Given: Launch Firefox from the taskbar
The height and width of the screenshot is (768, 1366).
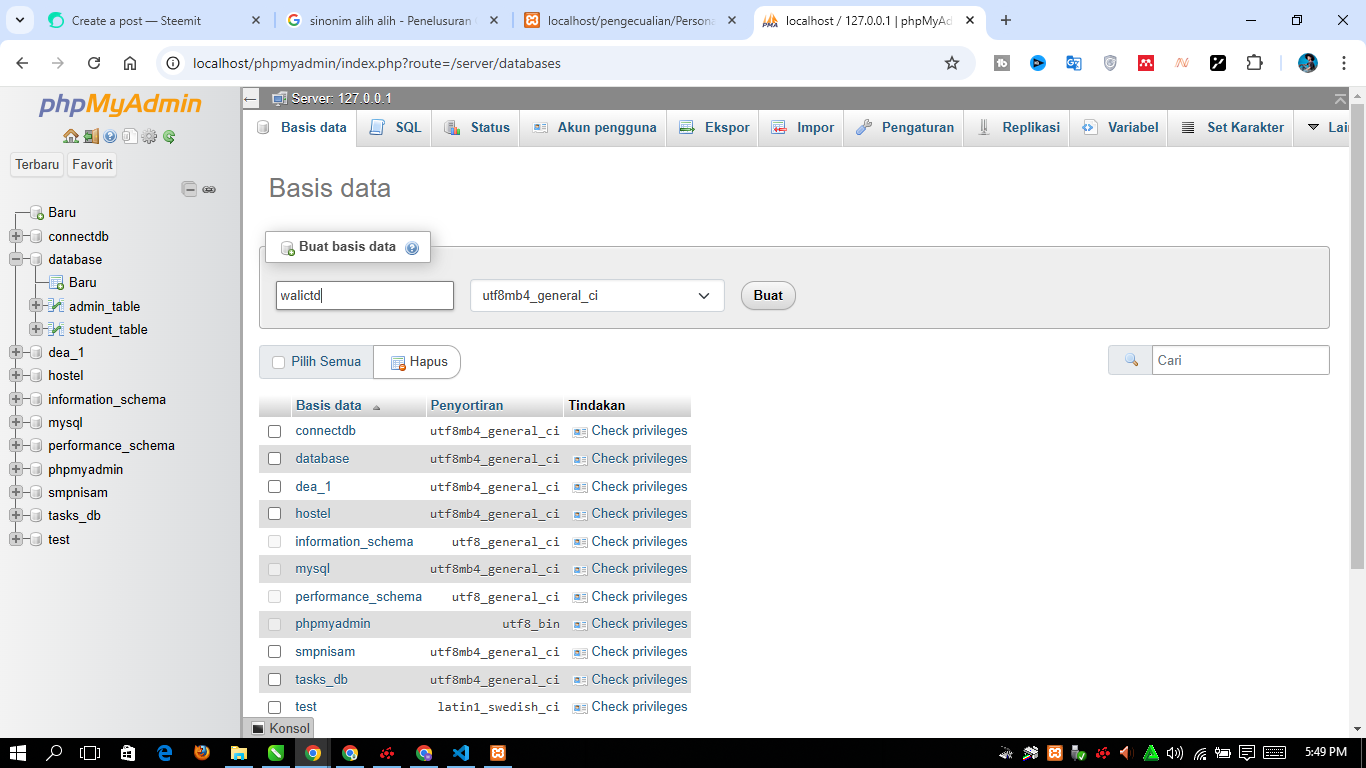Looking at the screenshot, I should click(202, 753).
